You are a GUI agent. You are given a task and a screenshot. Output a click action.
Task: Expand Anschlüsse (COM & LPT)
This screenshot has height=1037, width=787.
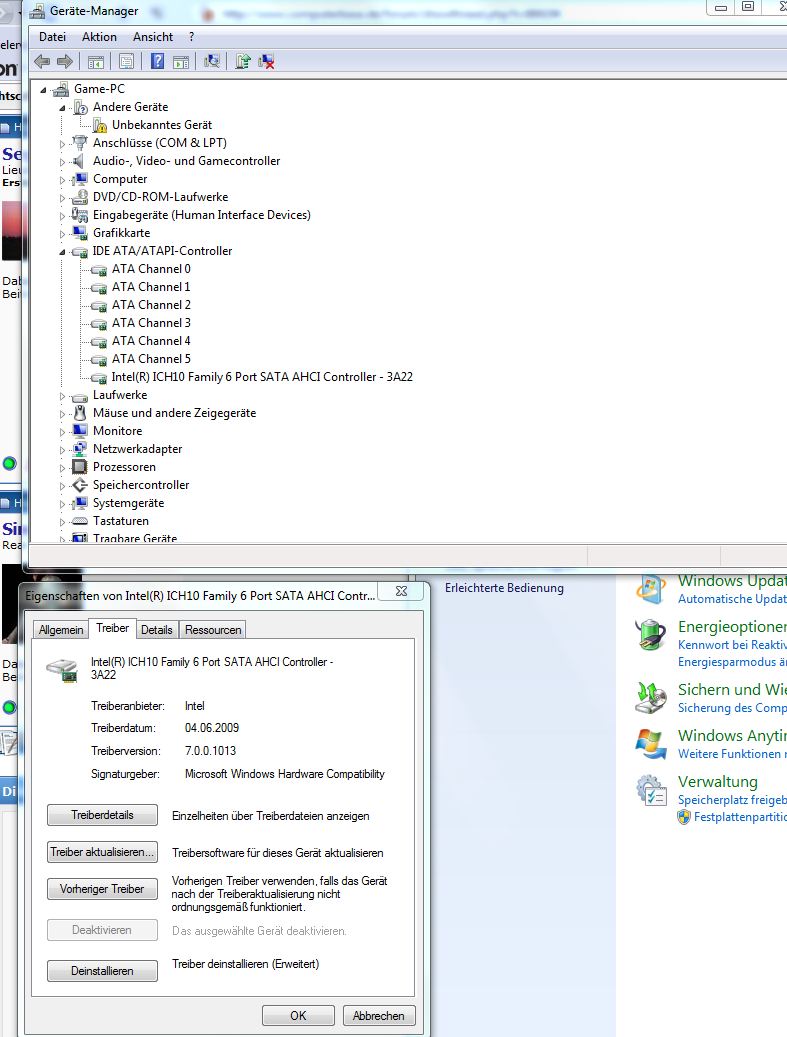(63, 144)
